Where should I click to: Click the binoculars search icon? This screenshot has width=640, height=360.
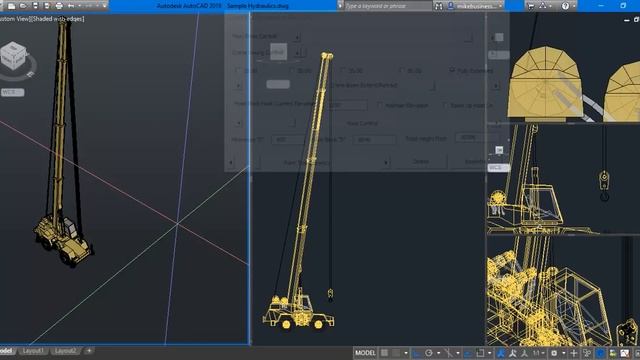[x=438, y=6]
